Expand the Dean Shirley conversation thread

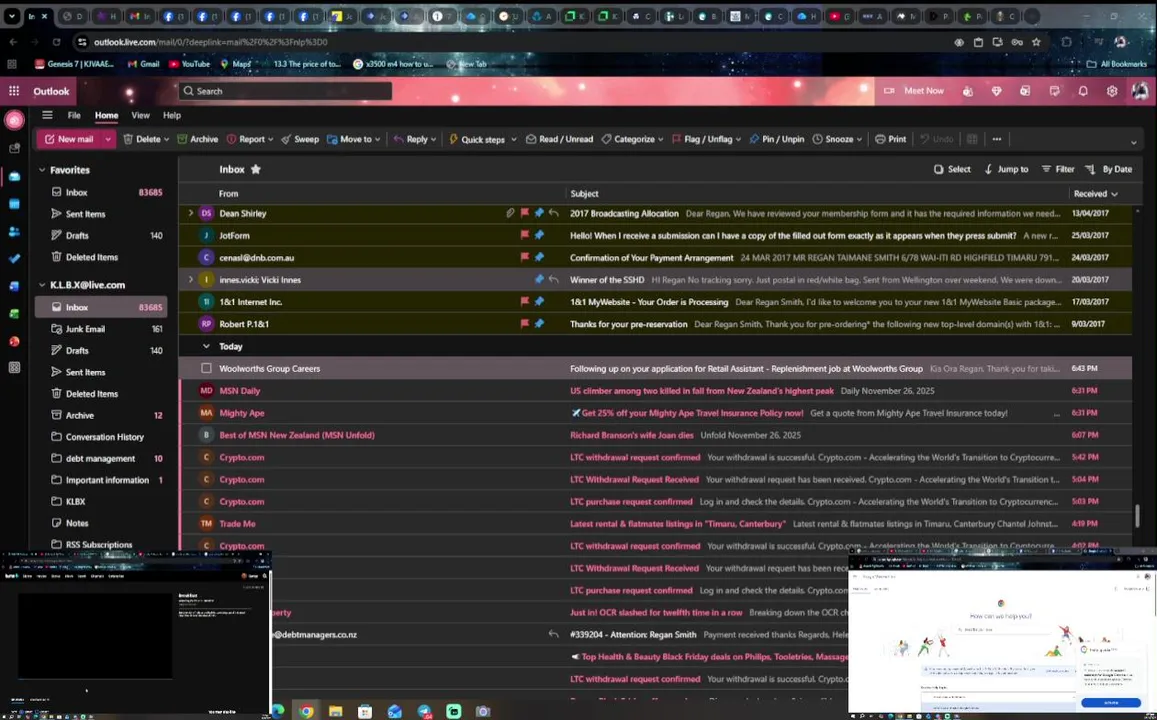[190, 213]
